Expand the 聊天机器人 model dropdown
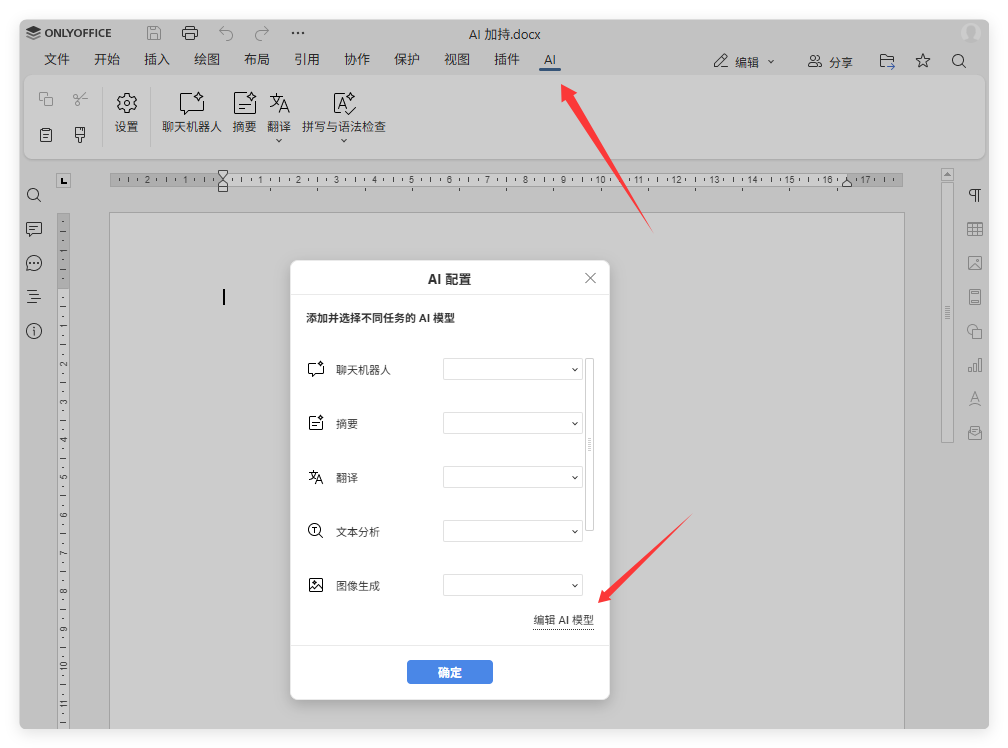The width and height of the screenshot is (1008, 748). point(512,370)
